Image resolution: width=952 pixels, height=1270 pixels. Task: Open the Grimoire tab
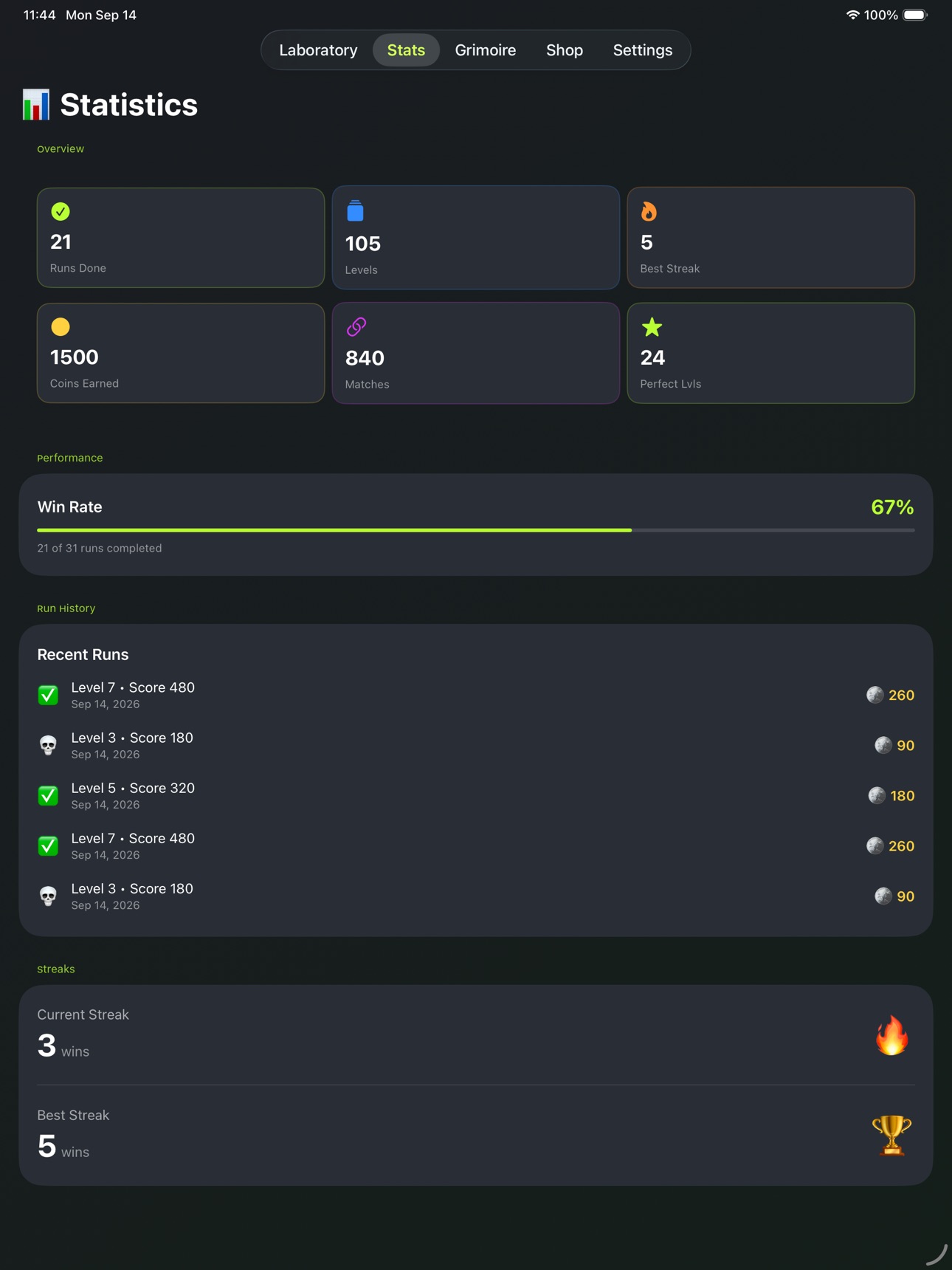click(485, 50)
